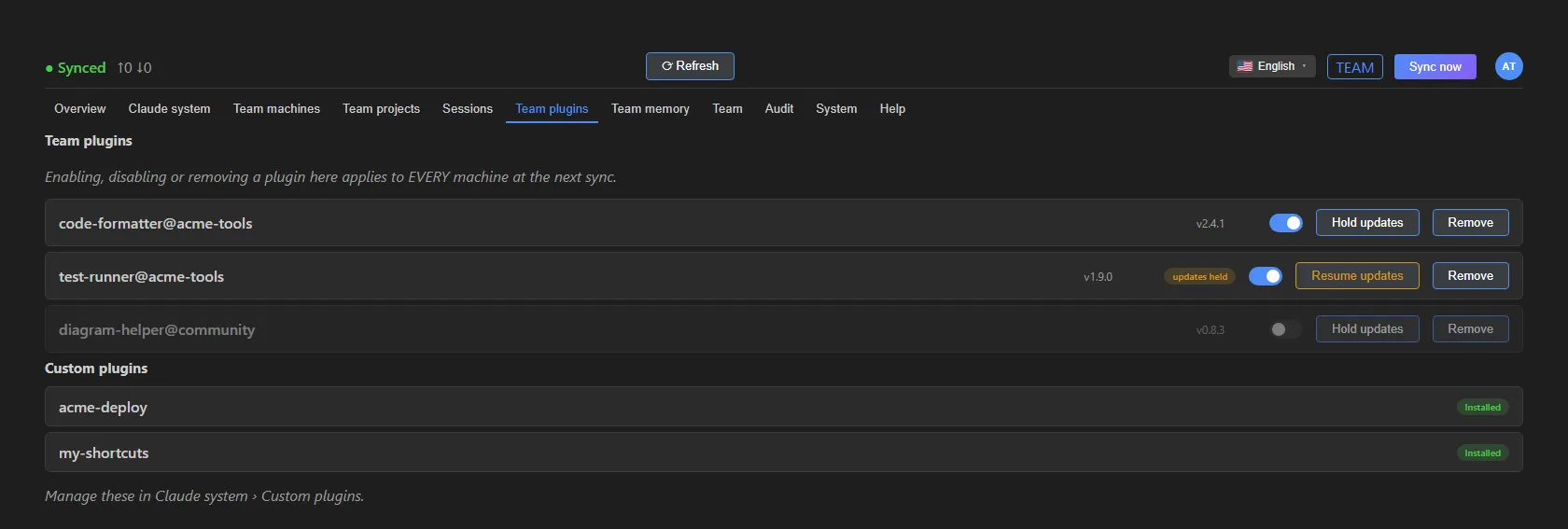Image resolution: width=1568 pixels, height=529 pixels.
Task: Click the TEAM mode button
Action: [1354, 67]
